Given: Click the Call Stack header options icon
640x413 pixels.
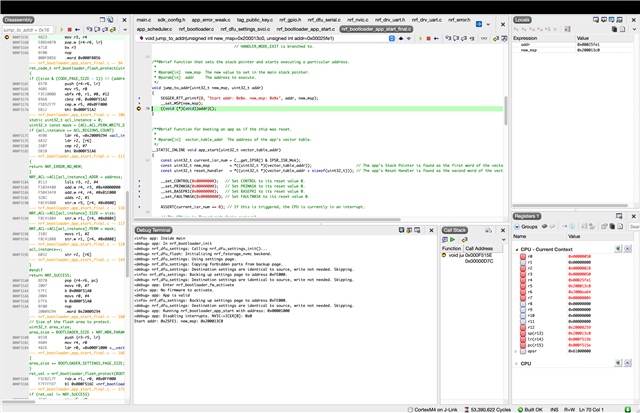Looking at the screenshot, I should click(488, 230).
